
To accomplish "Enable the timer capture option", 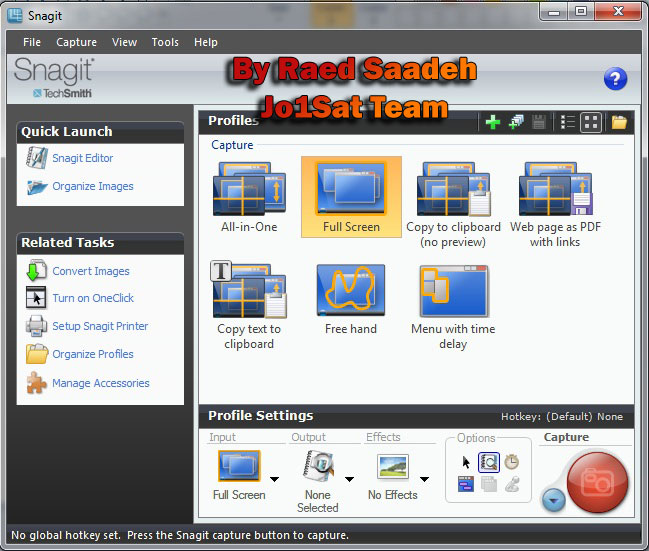I will [x=511, y=462].
